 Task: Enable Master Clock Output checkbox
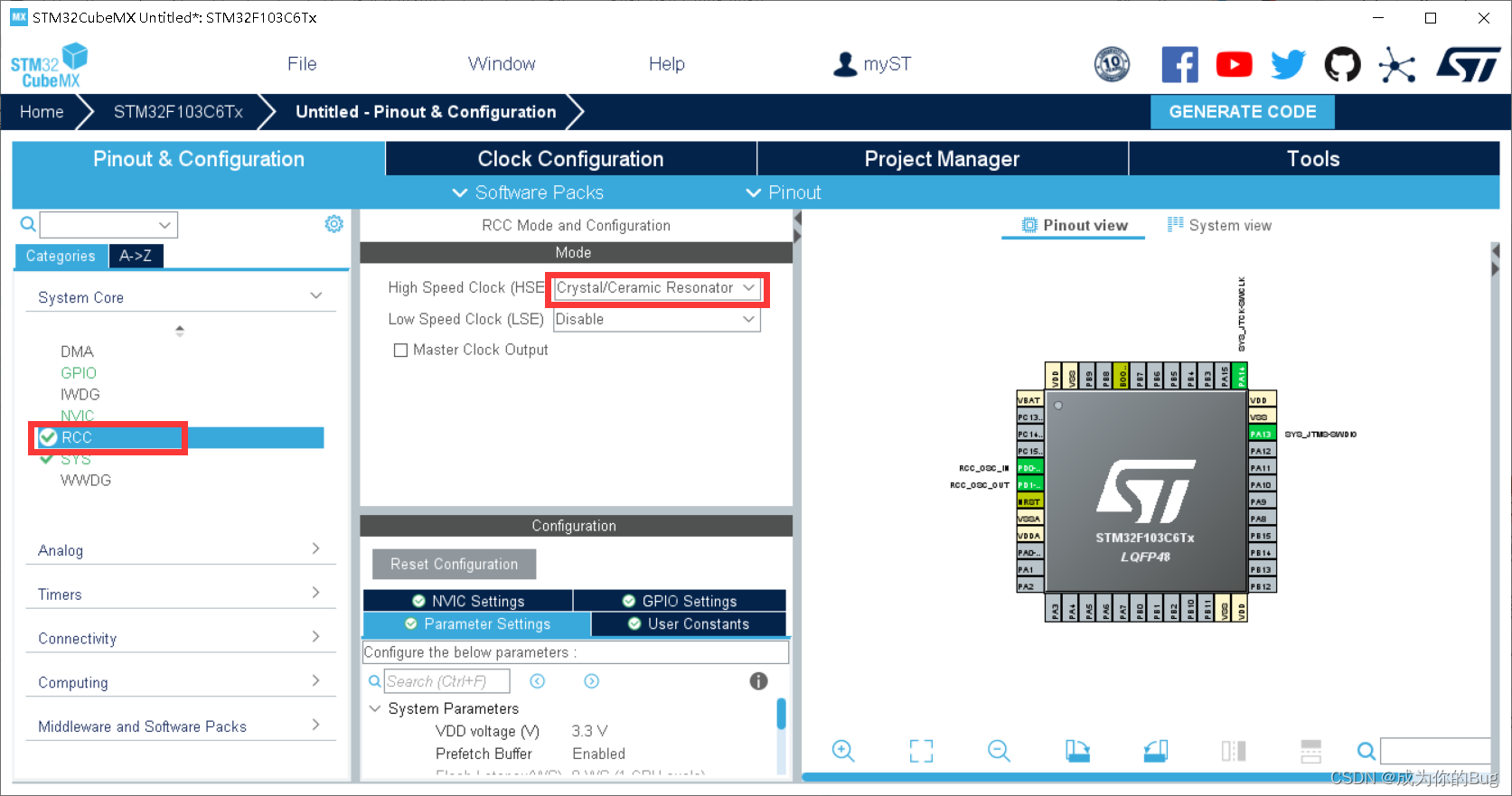[400, 351]
